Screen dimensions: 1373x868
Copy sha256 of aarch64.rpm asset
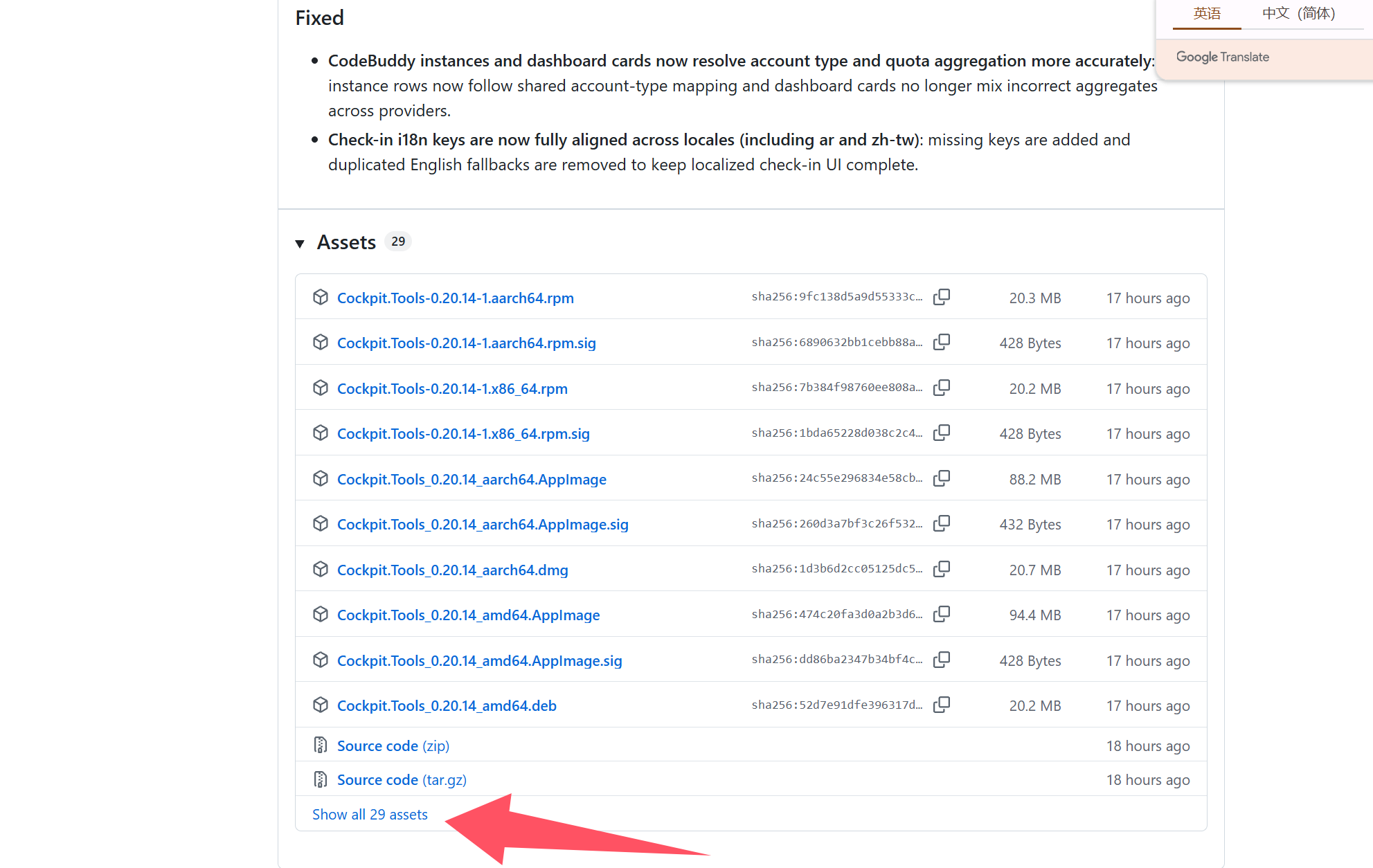coord(941,297)
